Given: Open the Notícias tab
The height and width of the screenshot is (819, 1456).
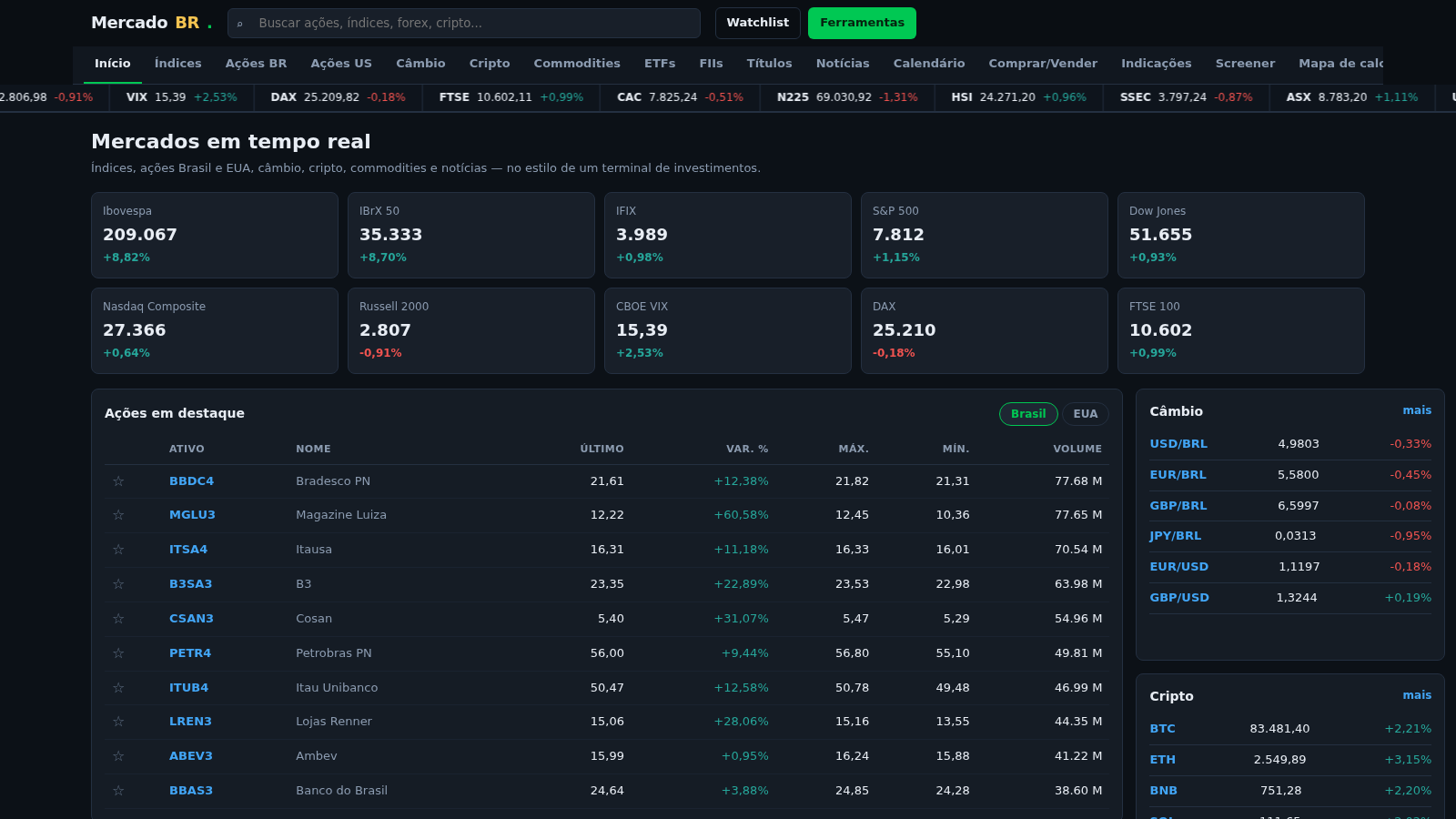Looking at the screenshot, I should tap(843, 64).
